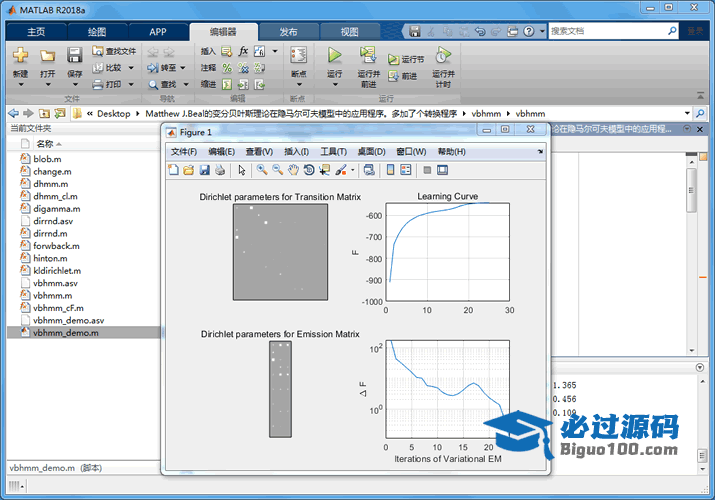This screenshot has width=715, height=500.
Task: Click the 查找文件 (Find Files) button
Action: point(114,51)
